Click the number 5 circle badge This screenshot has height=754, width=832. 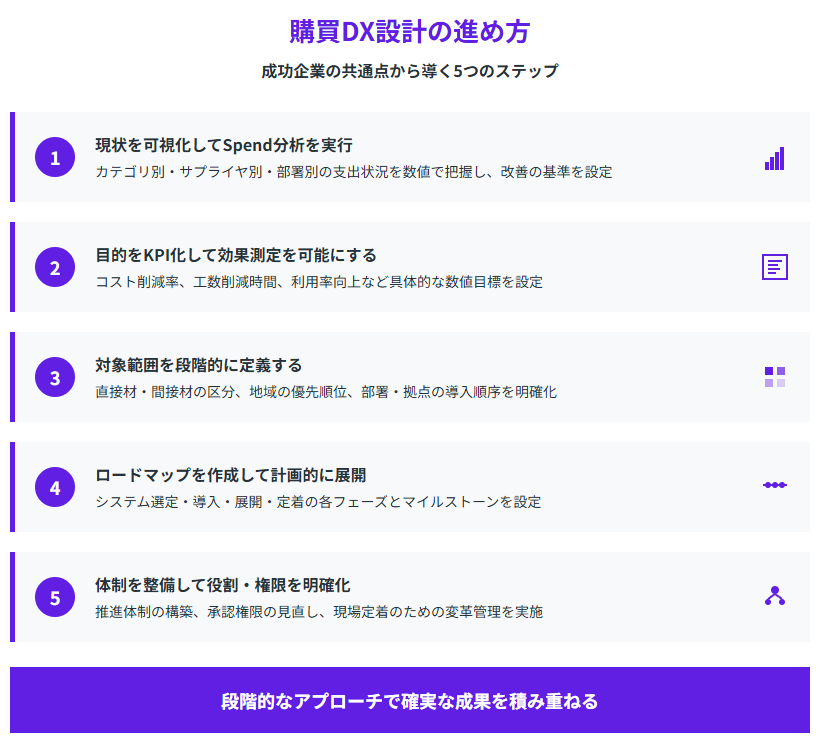(55, 598)
